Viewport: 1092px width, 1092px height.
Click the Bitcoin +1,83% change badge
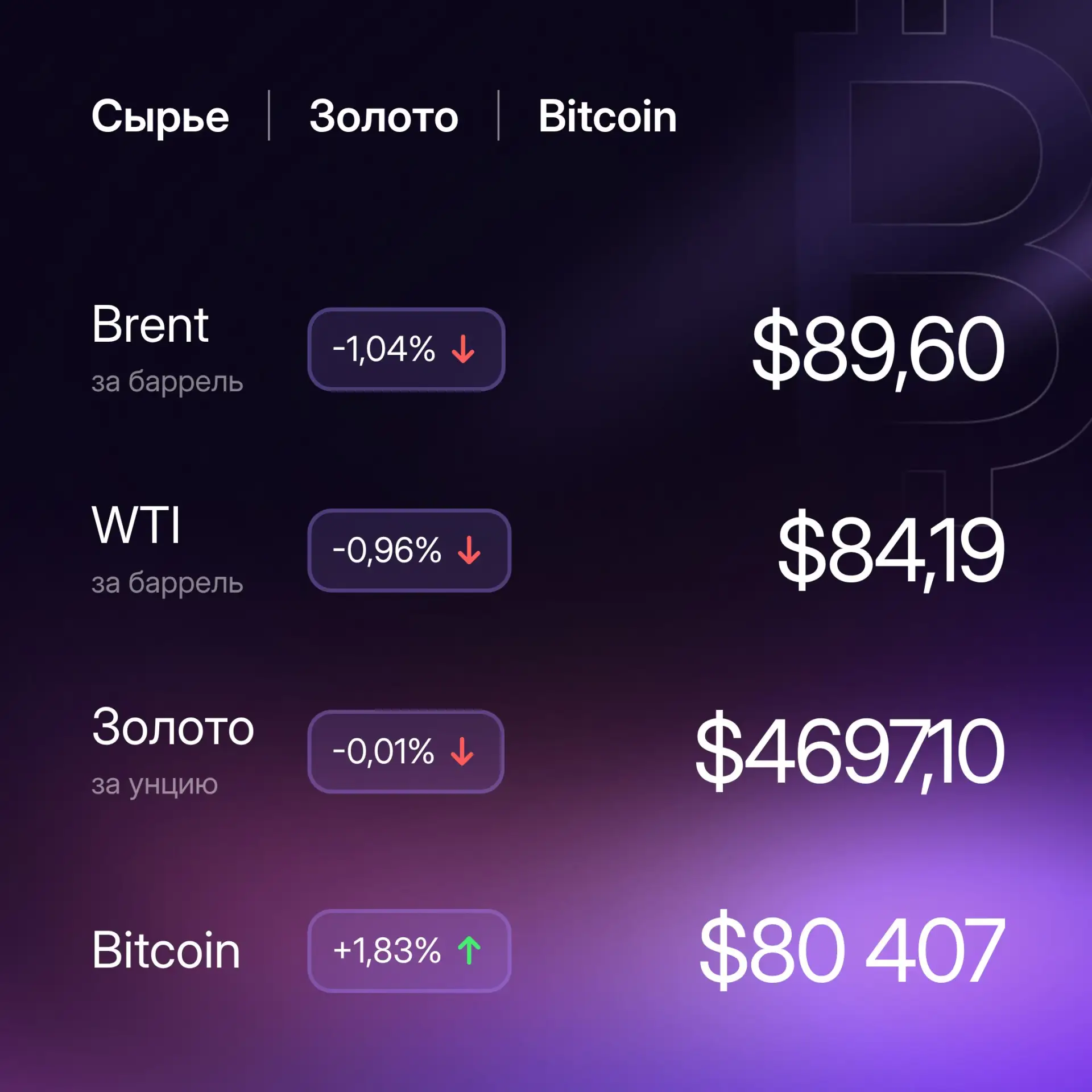(x=409, y=951)
